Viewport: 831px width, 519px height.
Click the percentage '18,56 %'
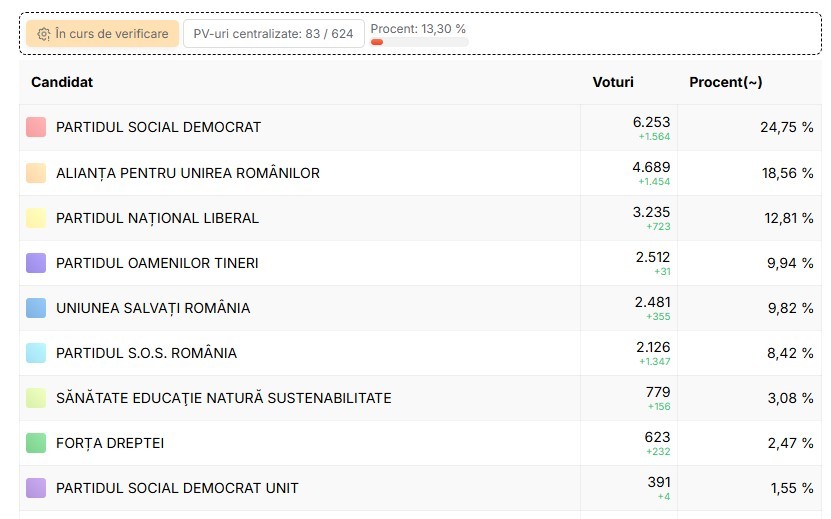tap(788, 173)
